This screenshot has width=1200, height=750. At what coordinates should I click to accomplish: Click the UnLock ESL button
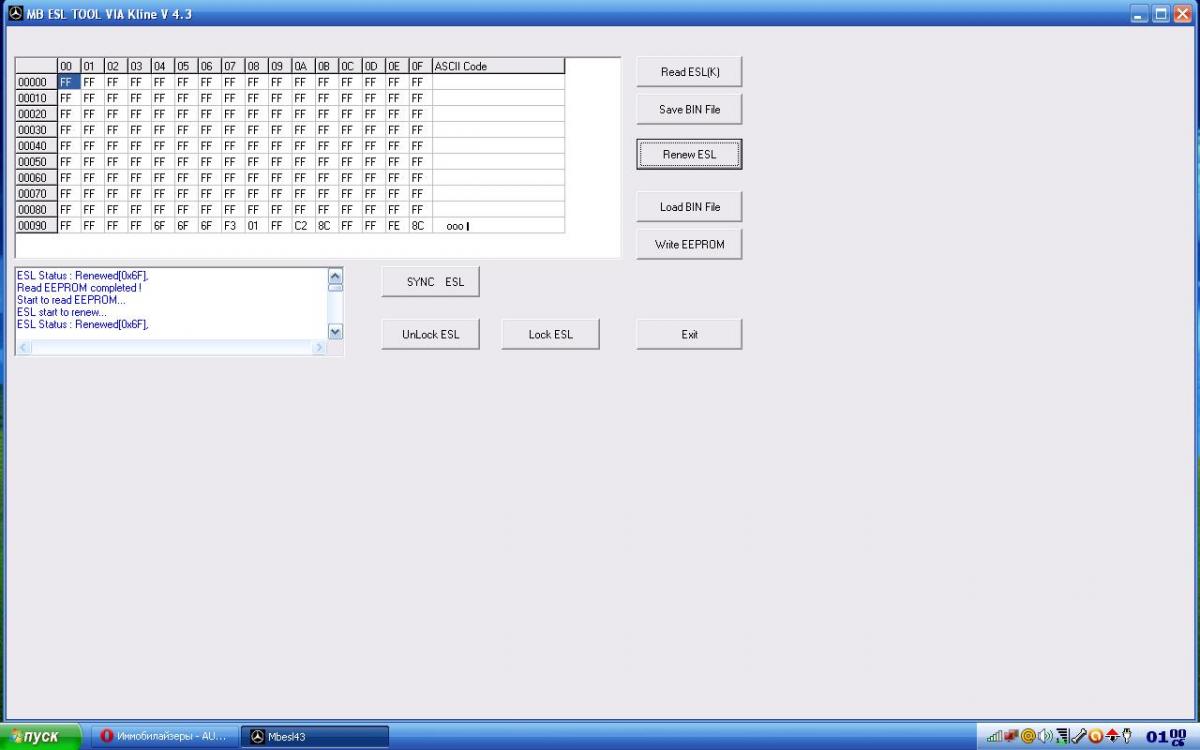coord(430,334)
